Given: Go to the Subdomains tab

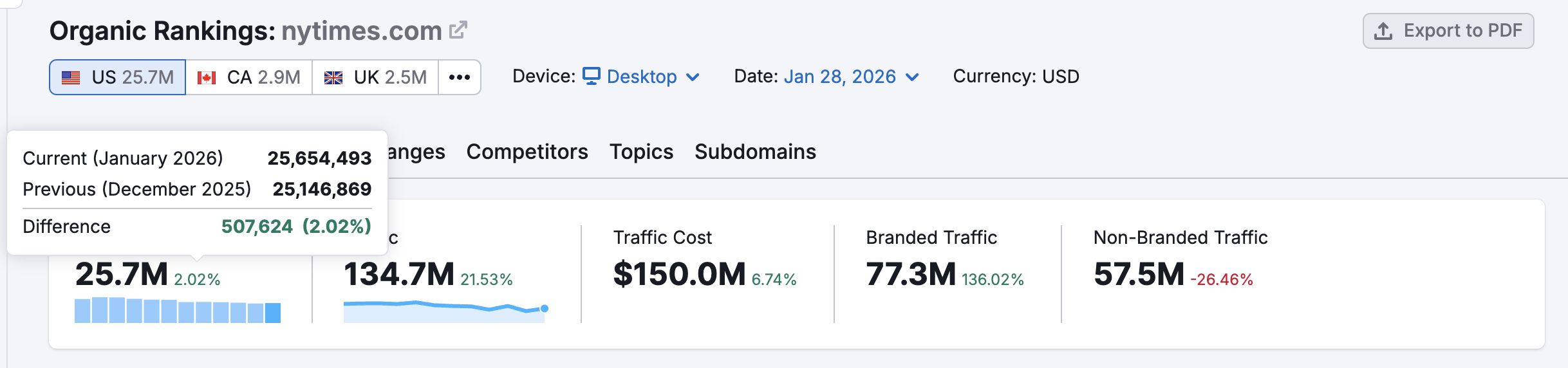Looking at the screenshot, I should [755, 152].
